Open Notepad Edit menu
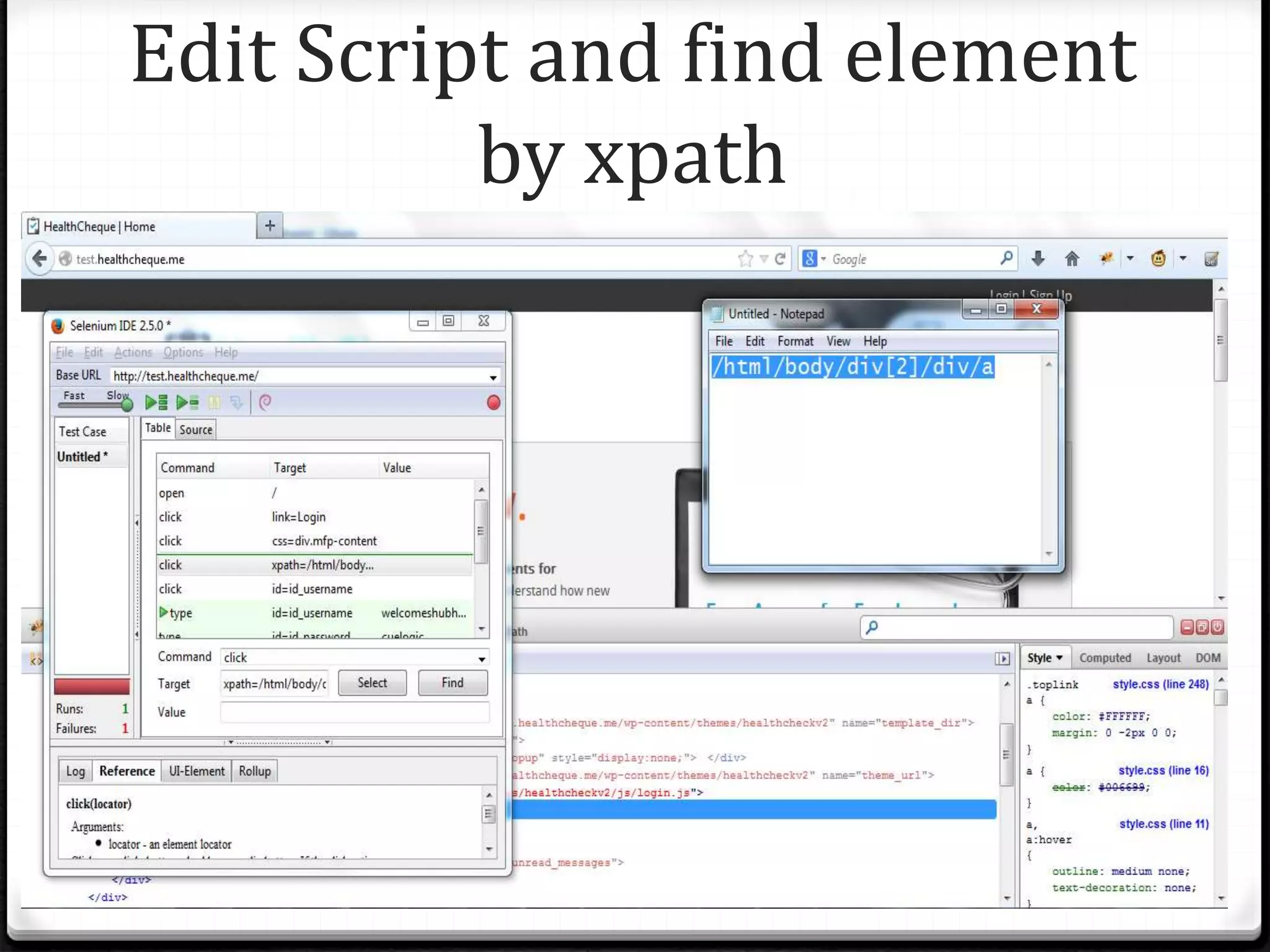This screenshot has height=952, width=1270. (x=755, y=341)
